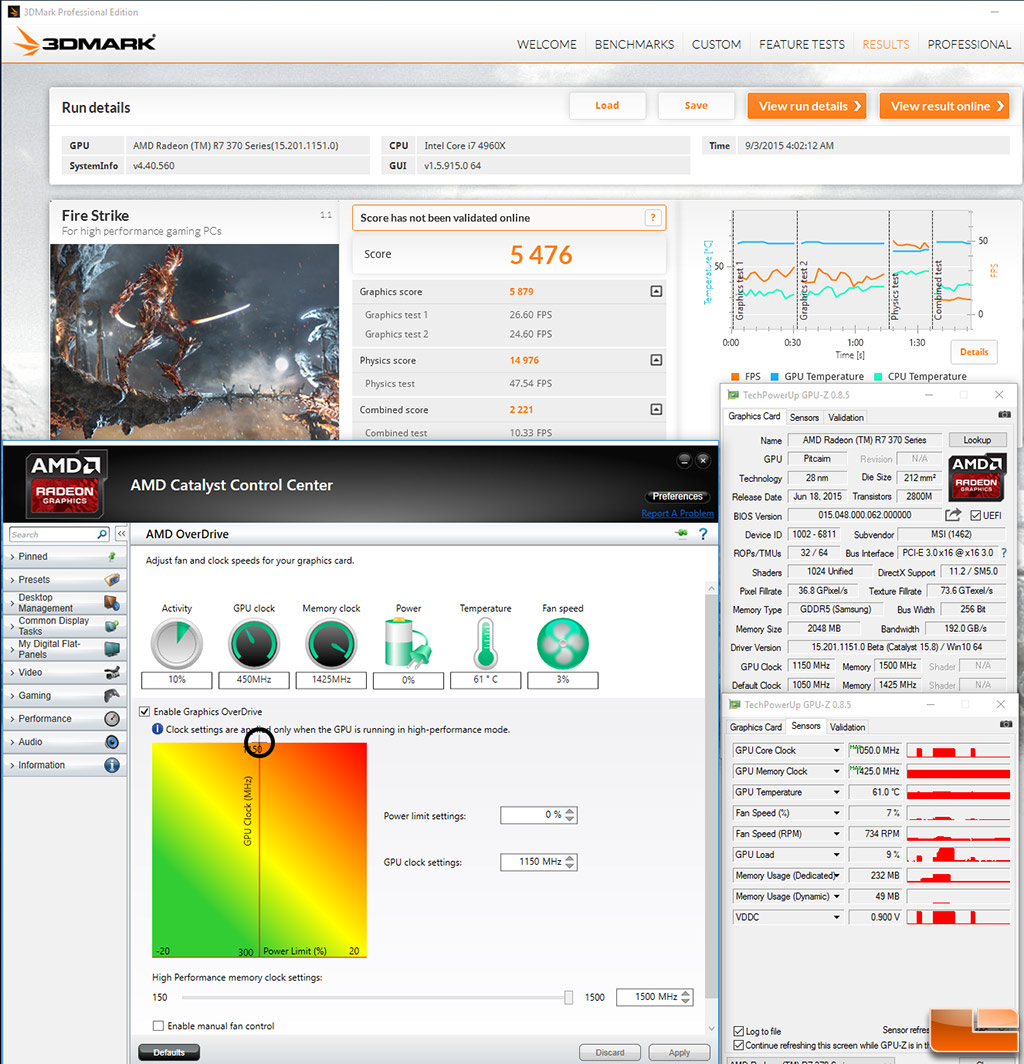This screenshot has height=1064, width=1024.
Task: Click the Memory clock gauge dial
Action: click(331, 643)
